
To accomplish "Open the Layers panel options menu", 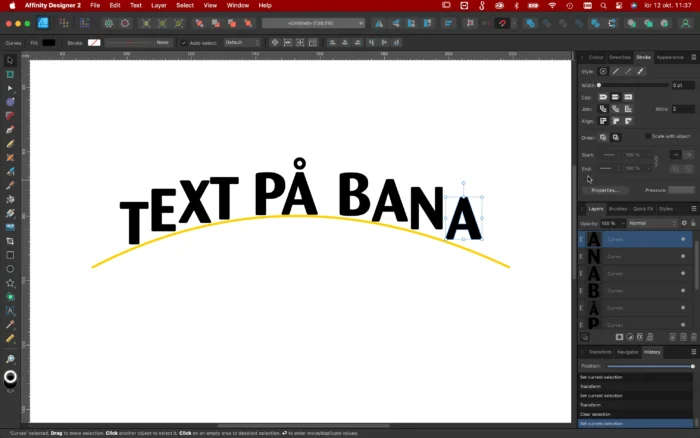I will pos(693,209).
